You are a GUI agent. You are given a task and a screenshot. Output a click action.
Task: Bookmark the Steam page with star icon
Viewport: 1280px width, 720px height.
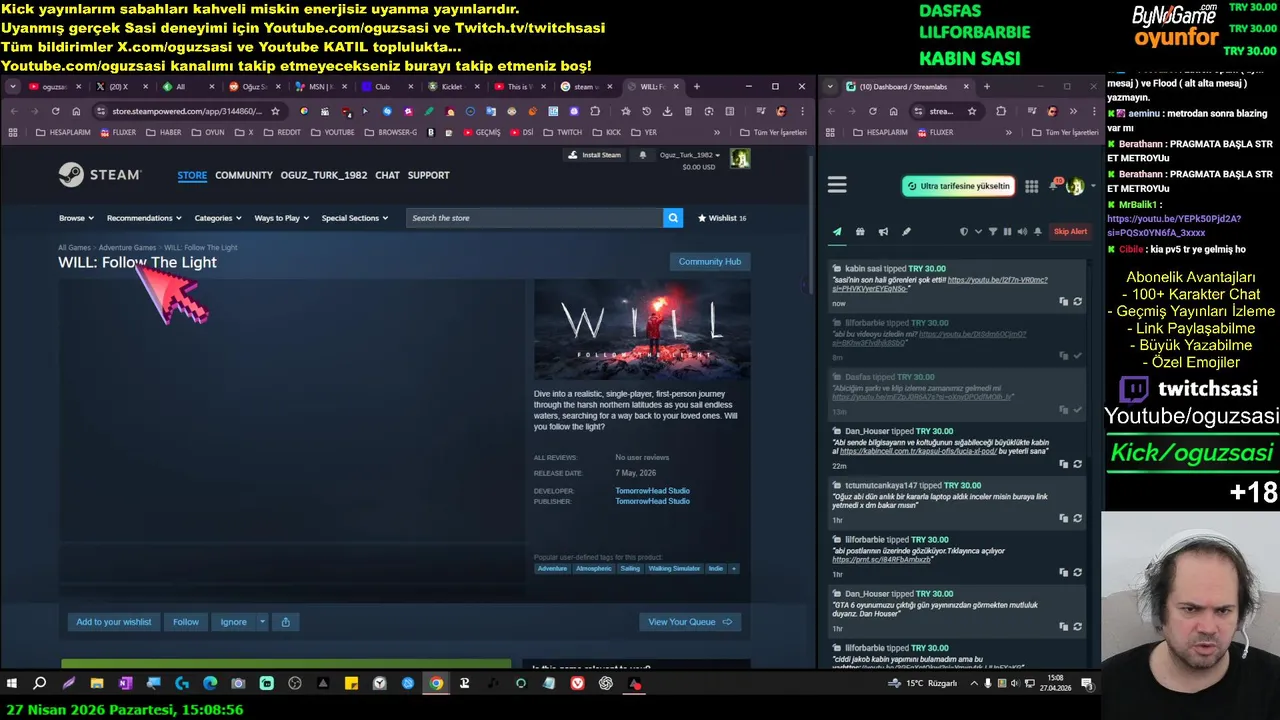click(x=275, y=111)
